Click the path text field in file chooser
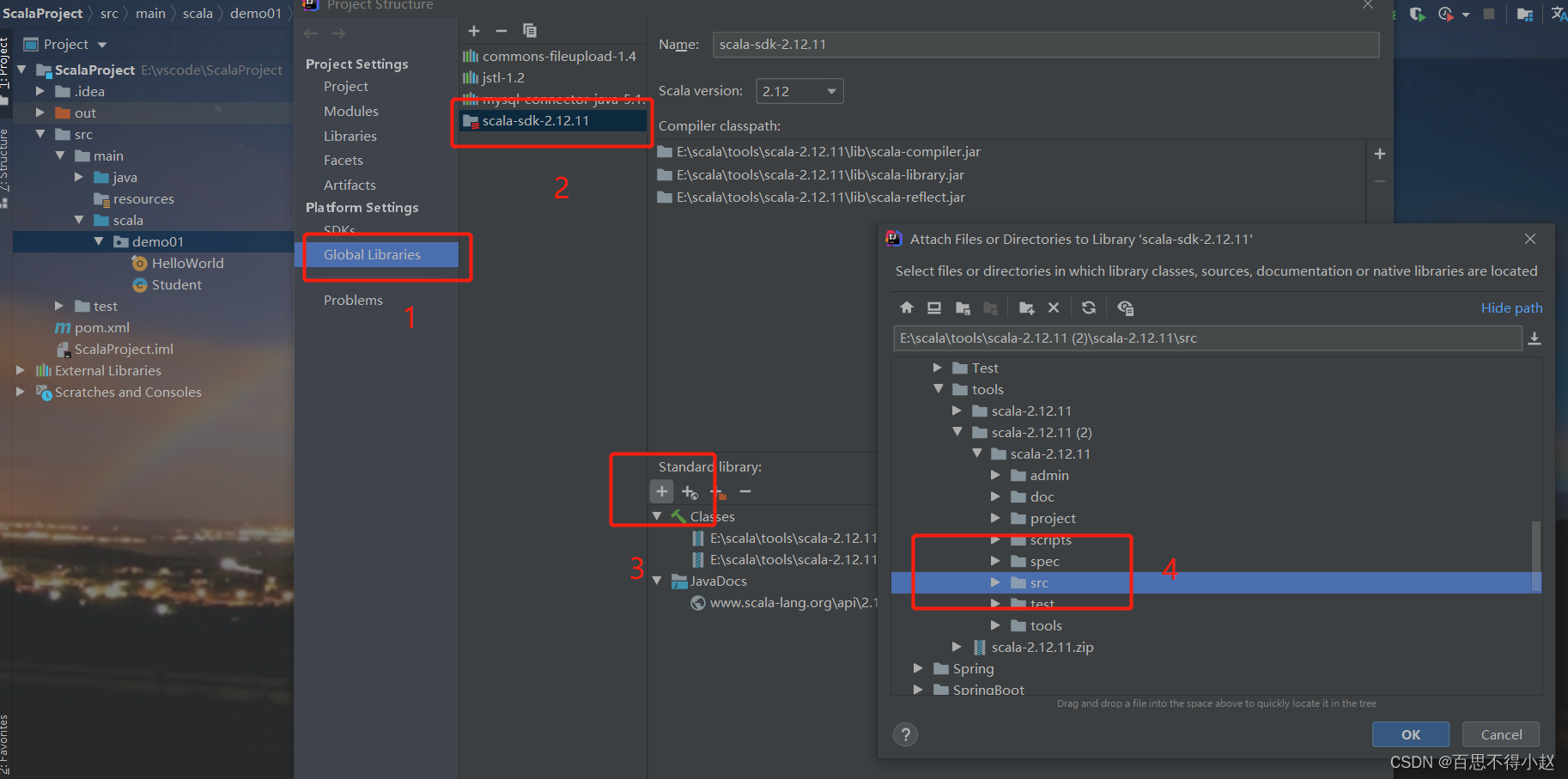 1207,338
